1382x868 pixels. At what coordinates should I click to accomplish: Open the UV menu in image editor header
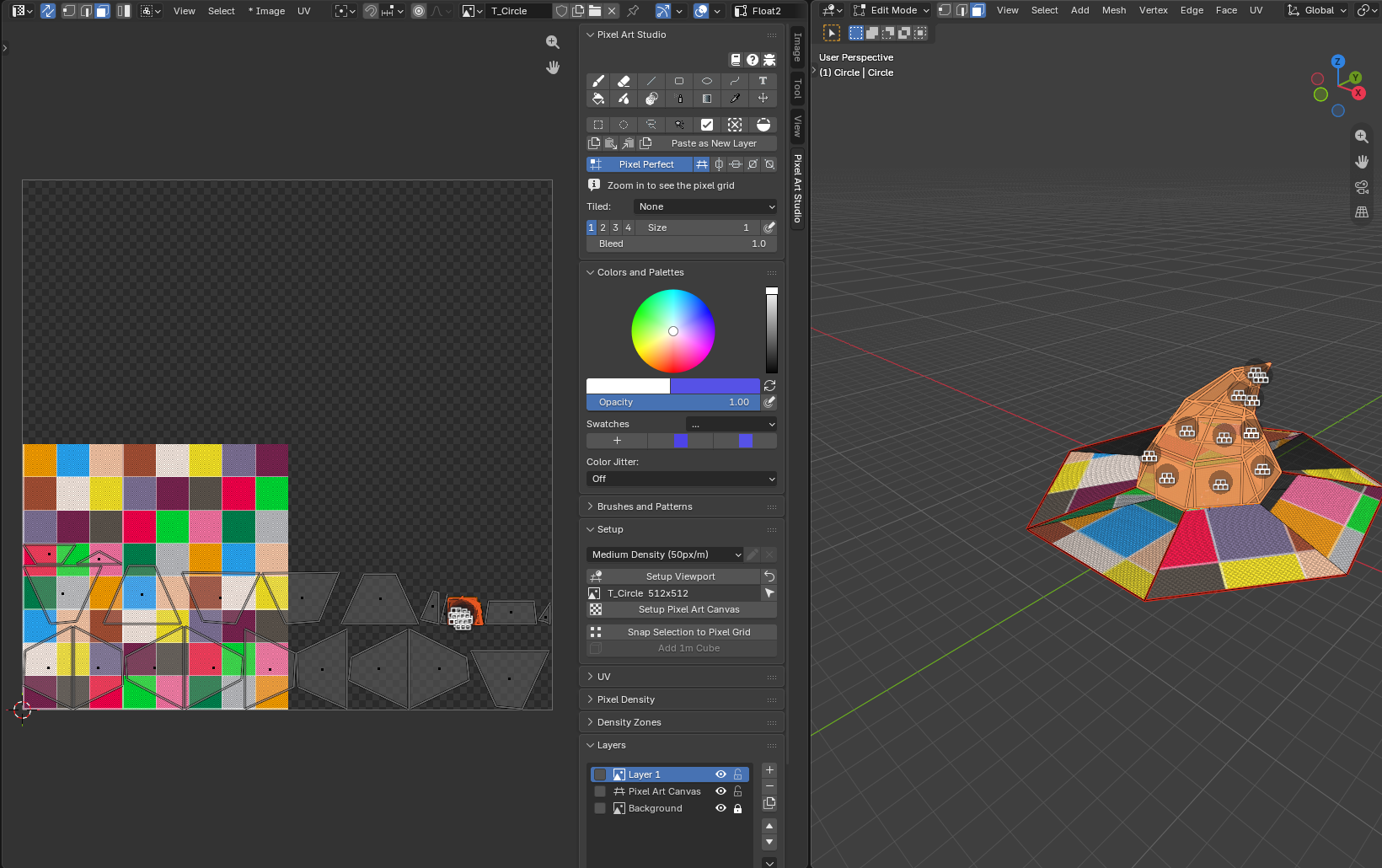304,11
